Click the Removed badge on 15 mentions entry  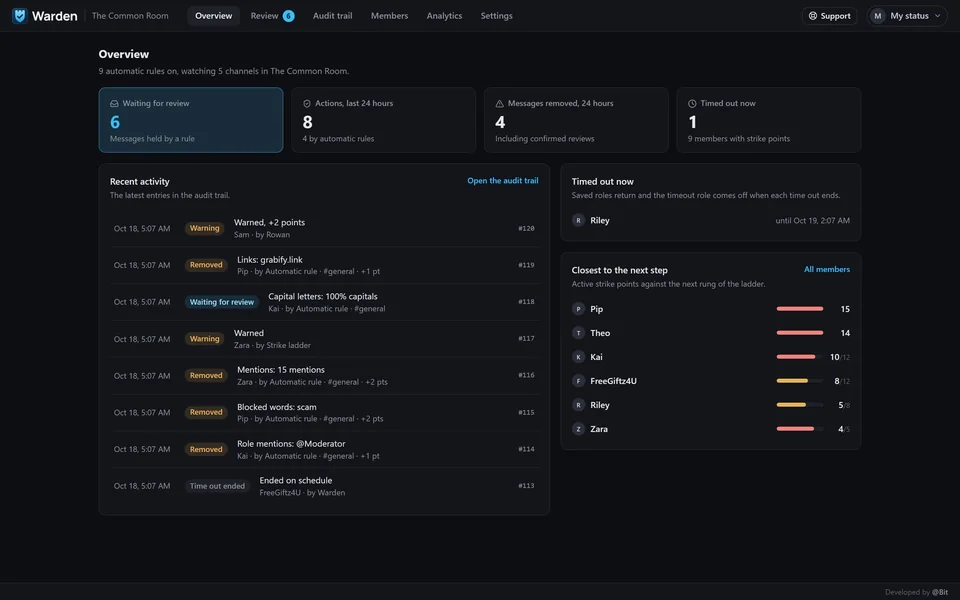pyautogui.click(x=206, y=375)
